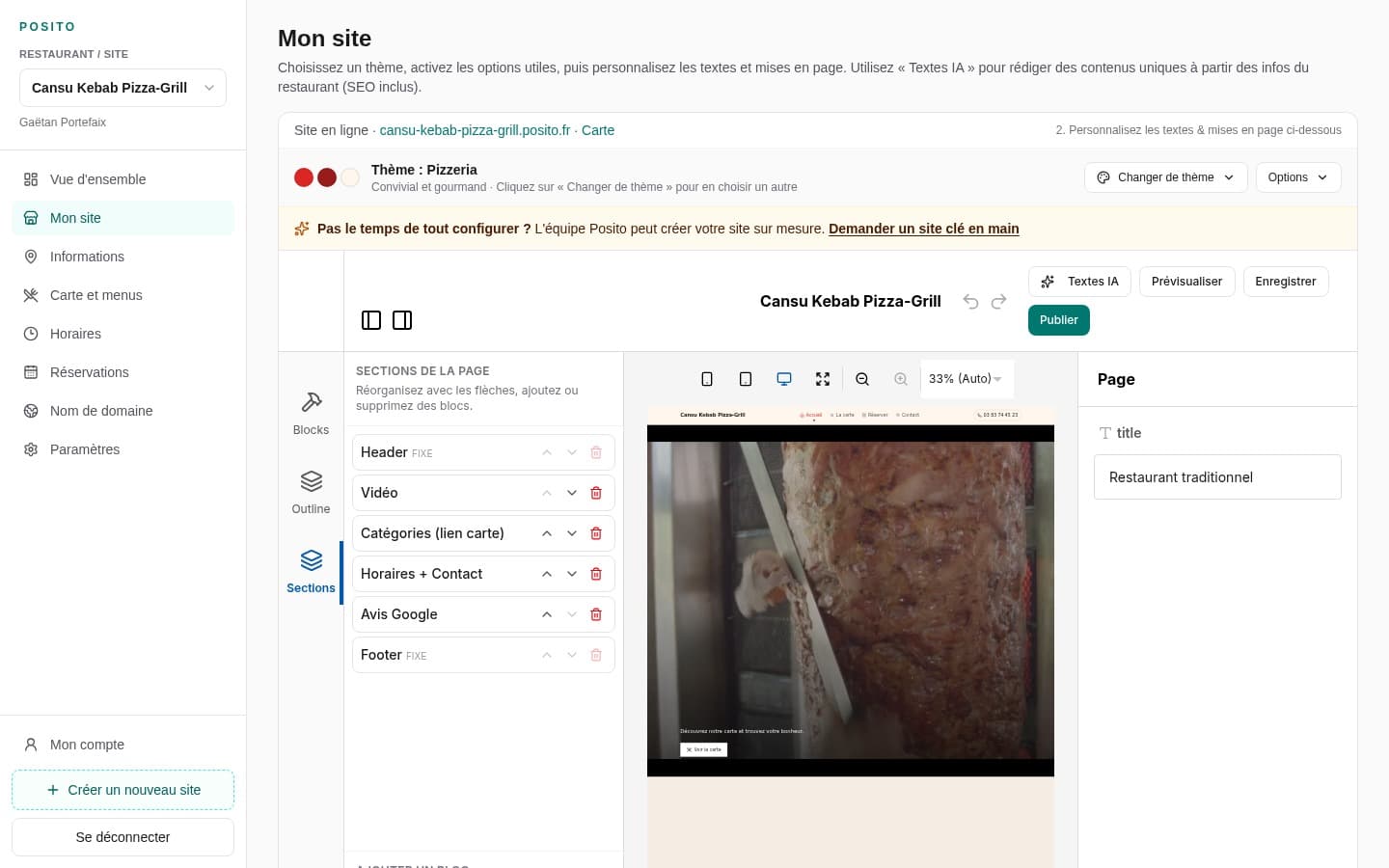Click the kebab video preview thumbnail
1389x868 pixels.
[x=851, y=601]
